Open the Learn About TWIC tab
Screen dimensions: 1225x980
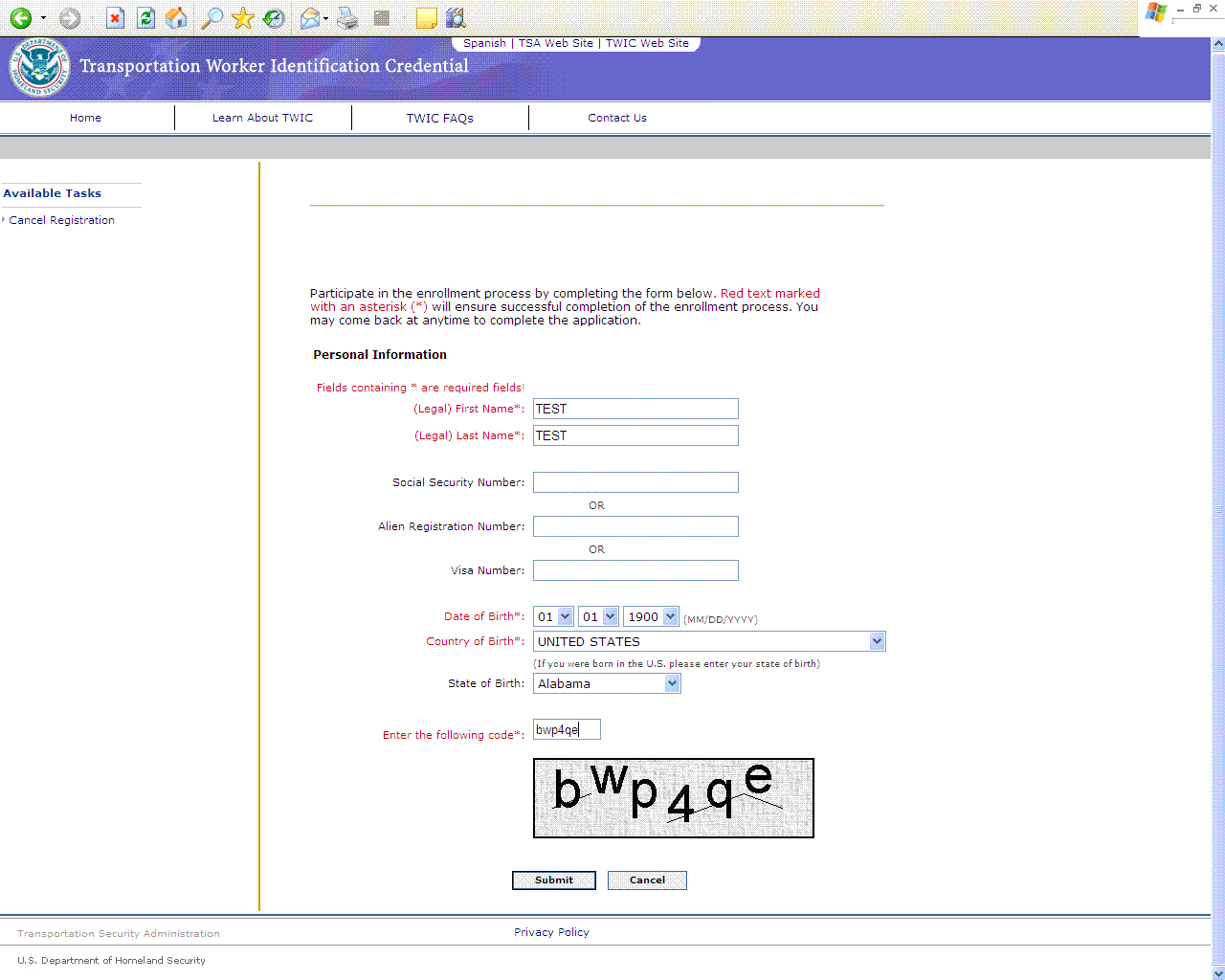[262, 118]
